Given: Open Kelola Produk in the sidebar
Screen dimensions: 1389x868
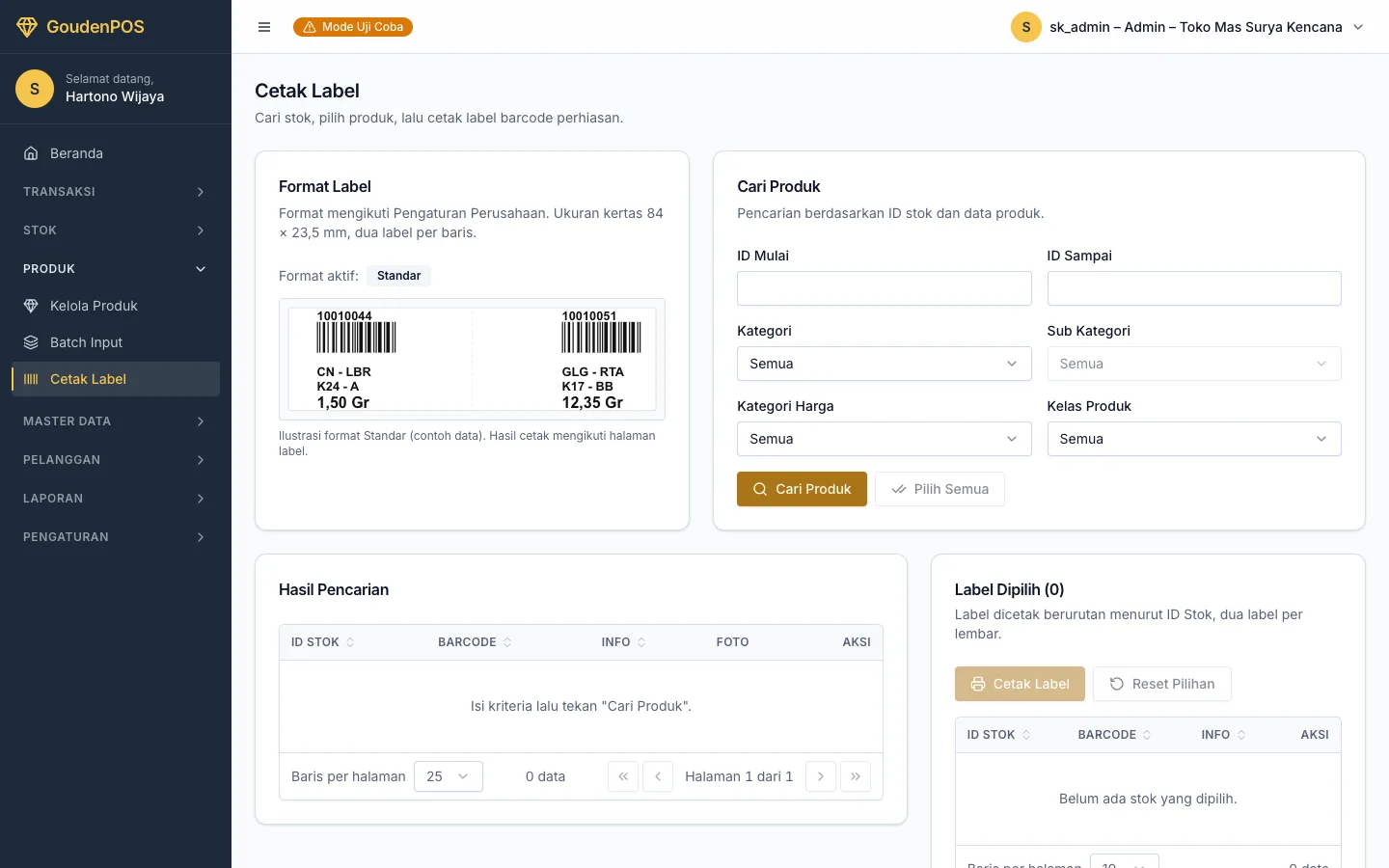Looking at the screenshot, I should click(x=116, y=306).
